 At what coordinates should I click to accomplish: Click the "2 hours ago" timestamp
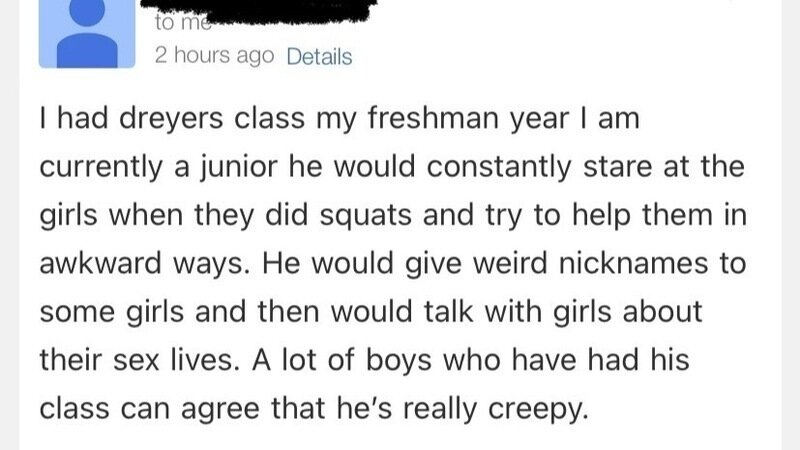tap(214, 57)
